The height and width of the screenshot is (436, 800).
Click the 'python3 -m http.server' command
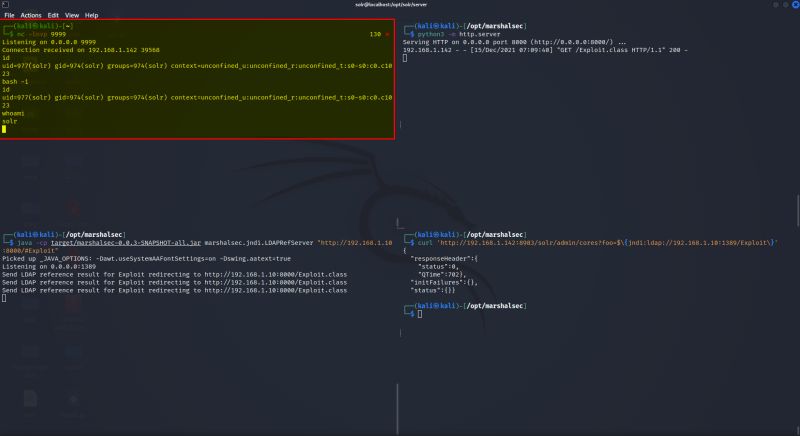tap(459, 34)
